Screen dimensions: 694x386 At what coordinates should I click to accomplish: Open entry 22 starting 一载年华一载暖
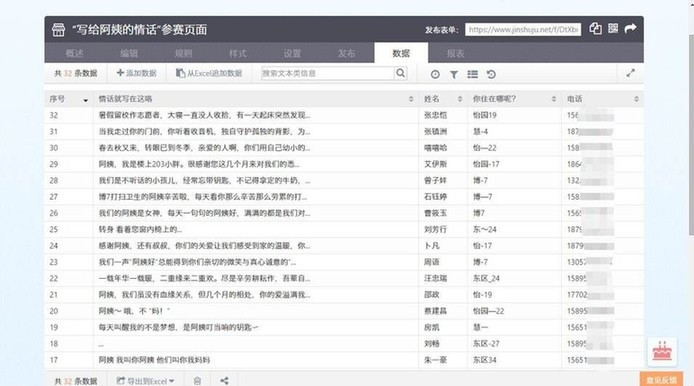tap(204, 279)
